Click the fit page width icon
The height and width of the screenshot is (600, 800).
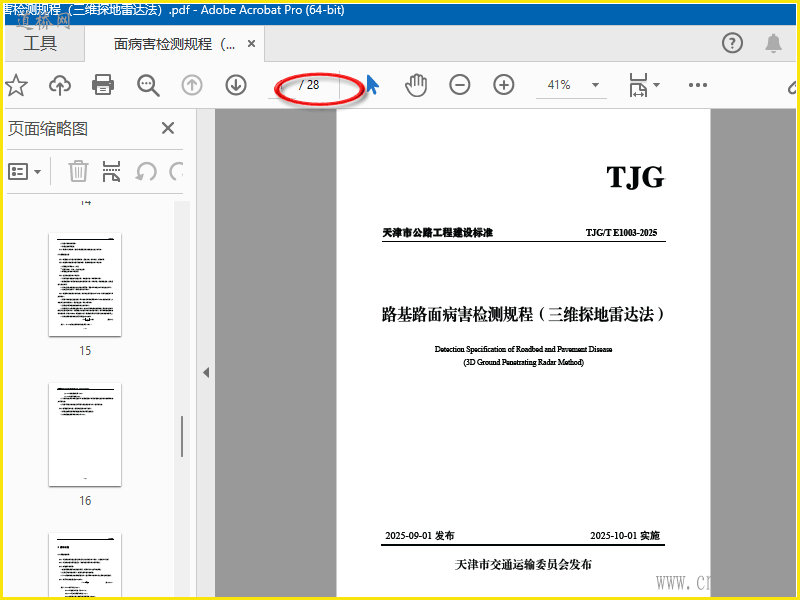(638, 85)
